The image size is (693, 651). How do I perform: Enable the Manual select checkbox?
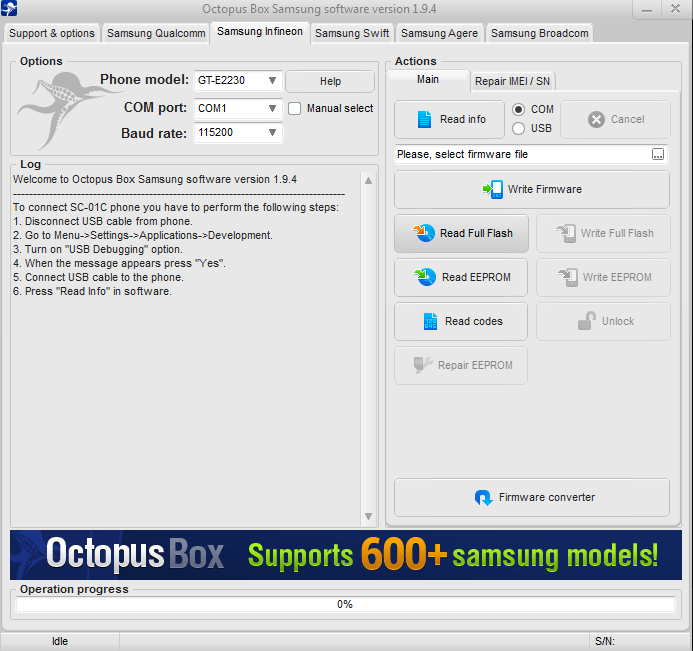(x=294, y=108)
